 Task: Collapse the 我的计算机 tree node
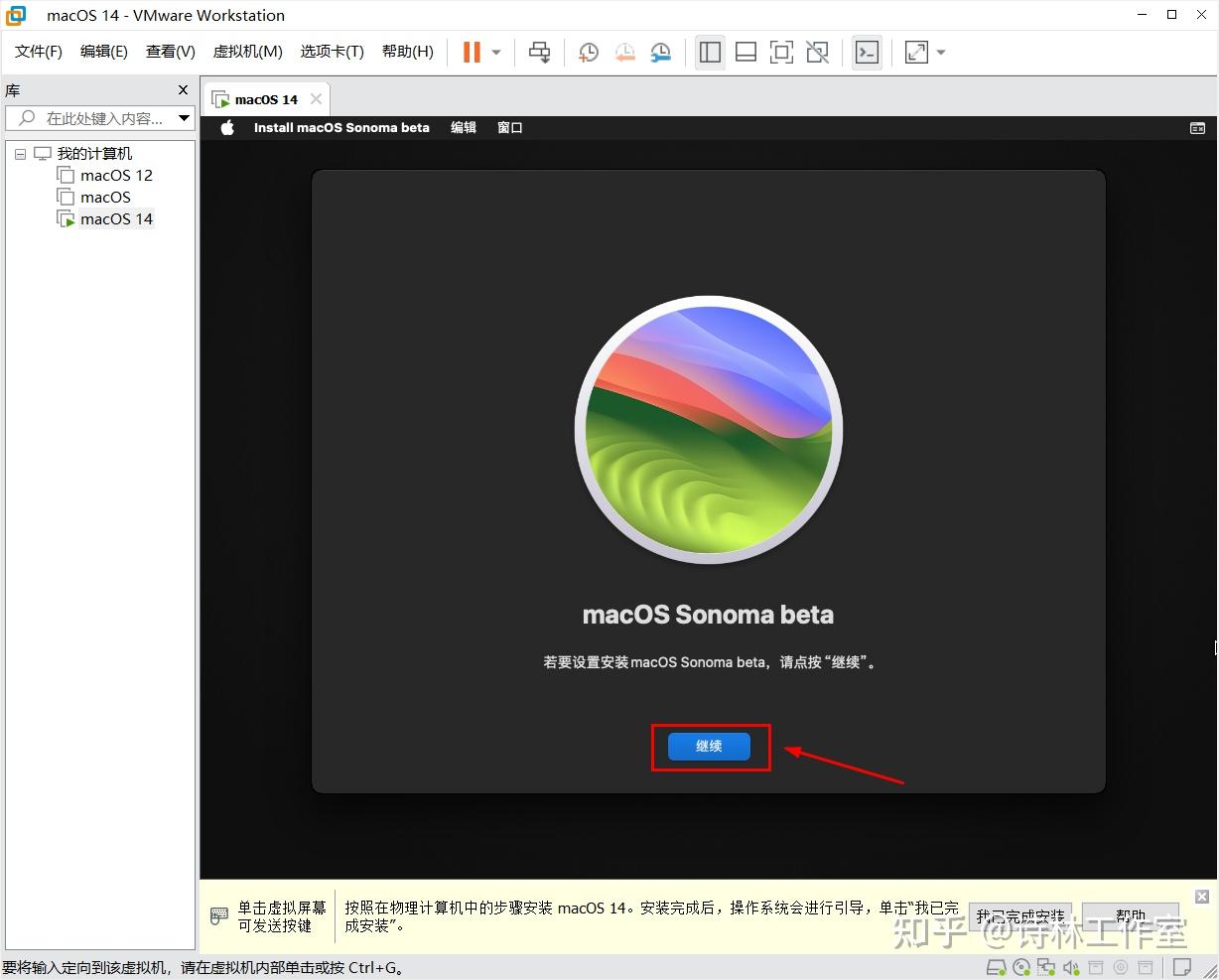coord(20,154)
